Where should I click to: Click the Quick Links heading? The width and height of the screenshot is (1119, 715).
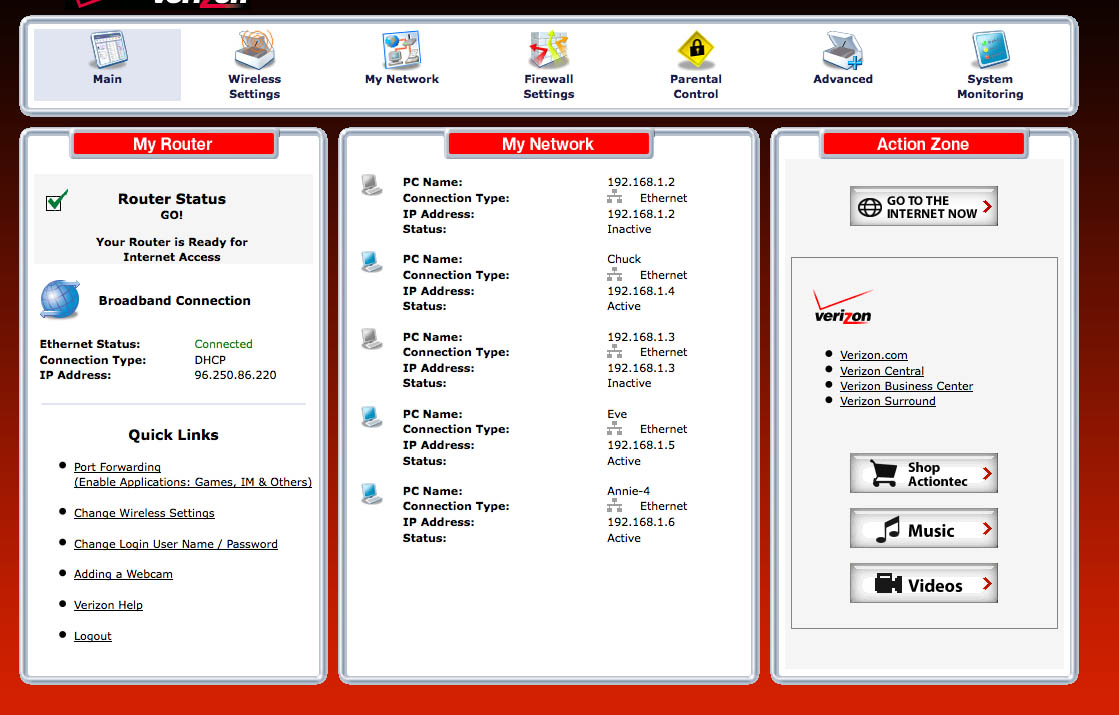pos(173,435)
